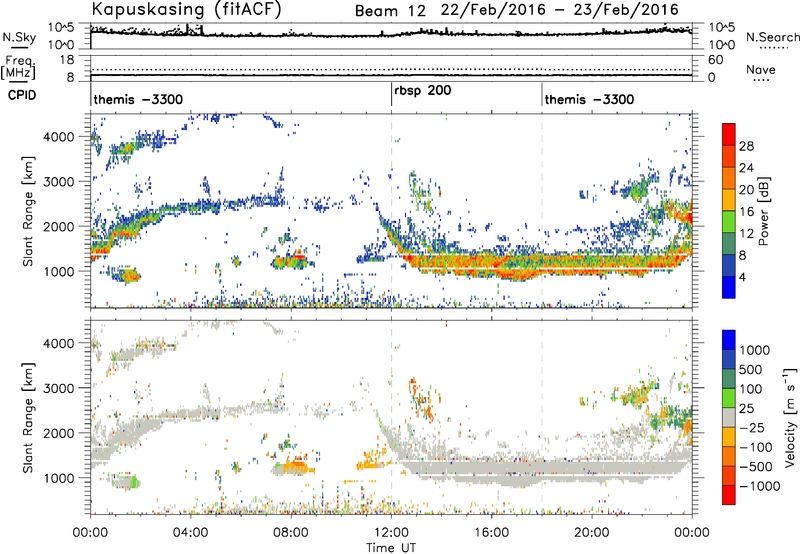Click the '20:00' time axis tick label
Screen dimensions: 800x554
click(x=592, y=533)
